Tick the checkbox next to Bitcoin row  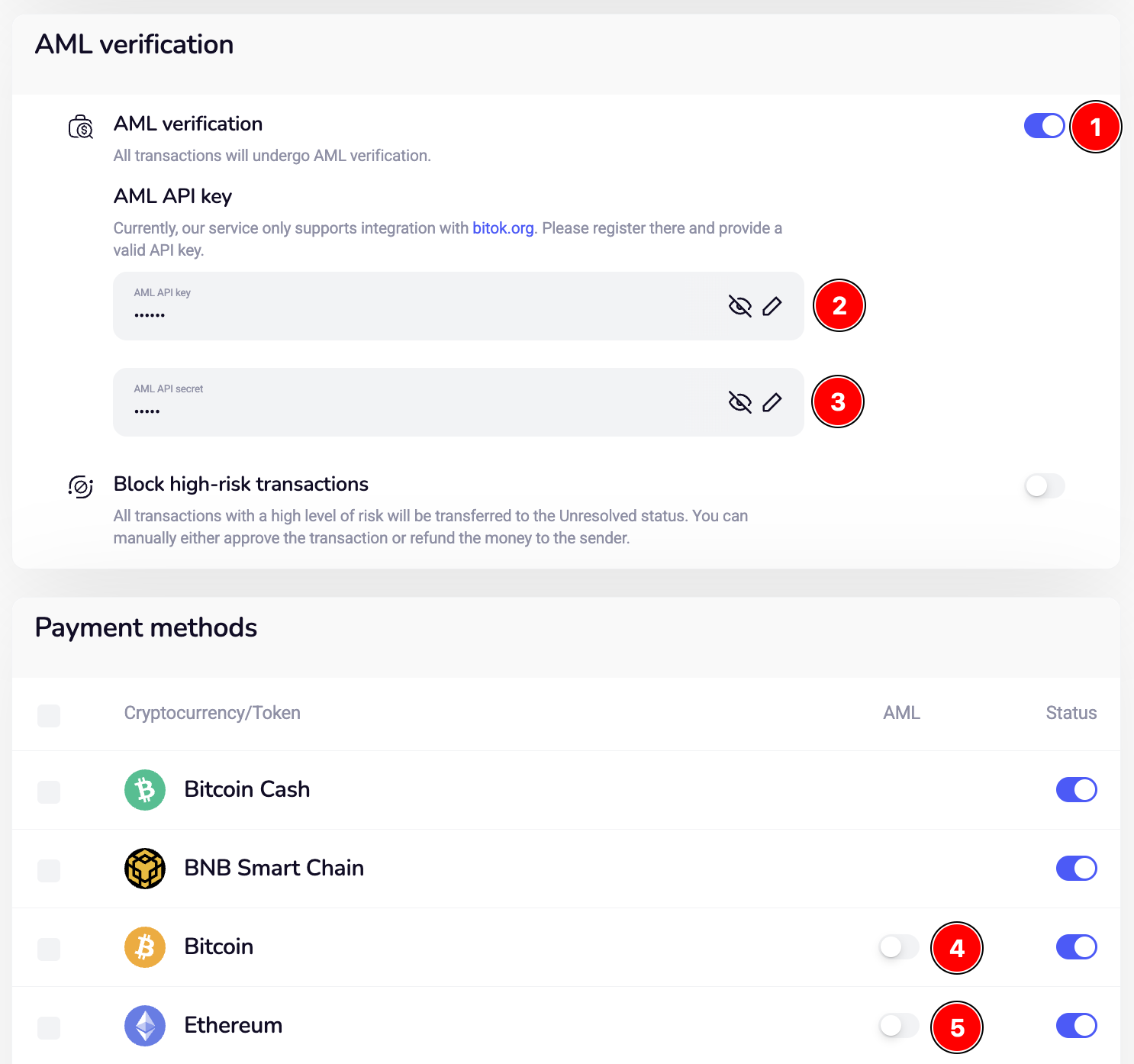[x=49, y=950]
